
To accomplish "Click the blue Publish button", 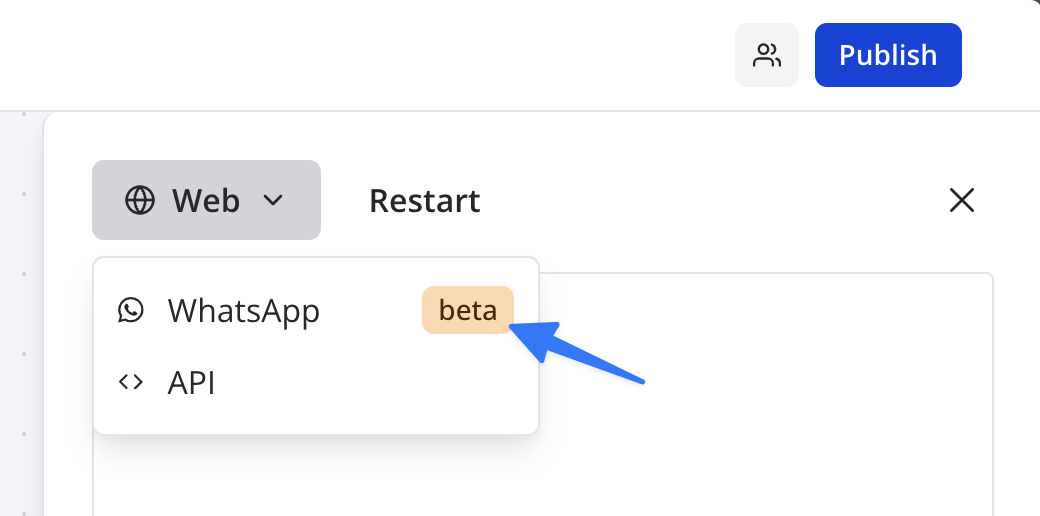I will tap(888, 55).
